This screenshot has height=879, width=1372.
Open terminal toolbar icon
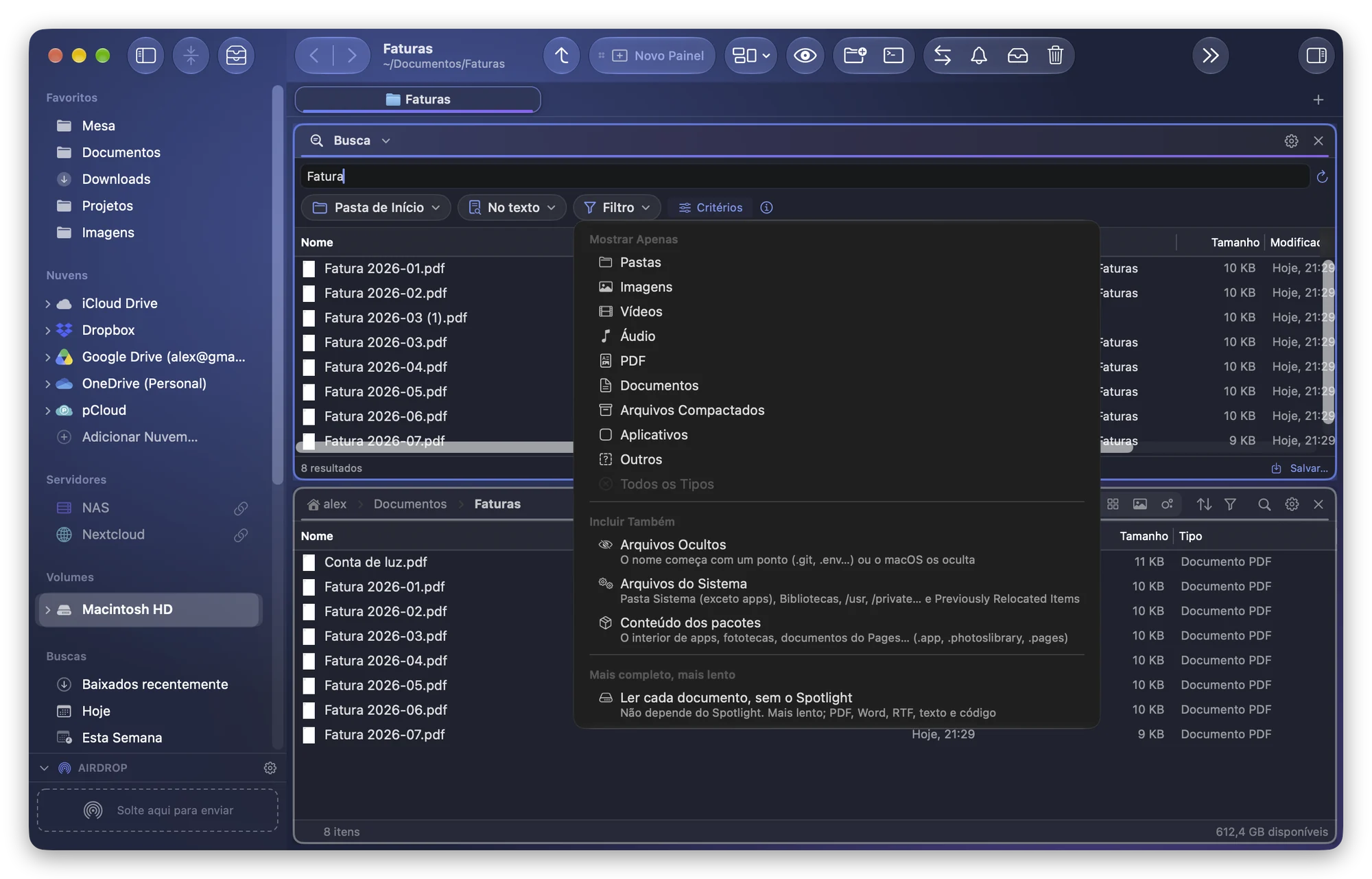893,56
